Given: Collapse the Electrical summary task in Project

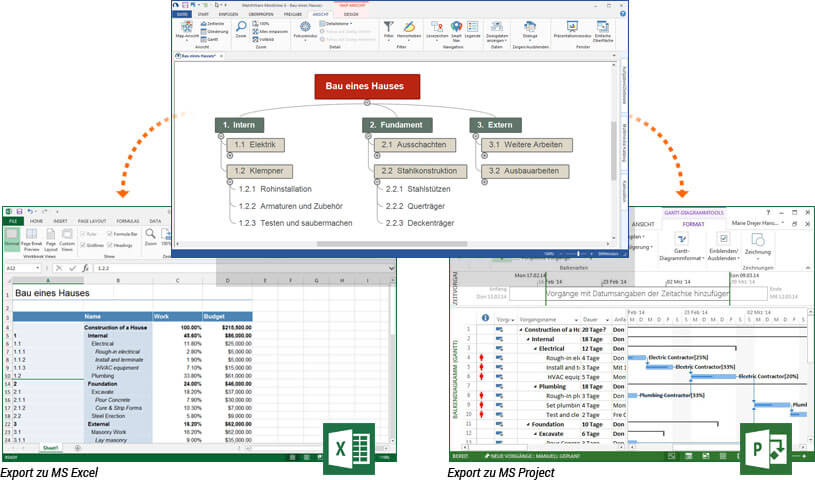Looking at the screenshot, I should pyautogui.click(x=536, y=349).
